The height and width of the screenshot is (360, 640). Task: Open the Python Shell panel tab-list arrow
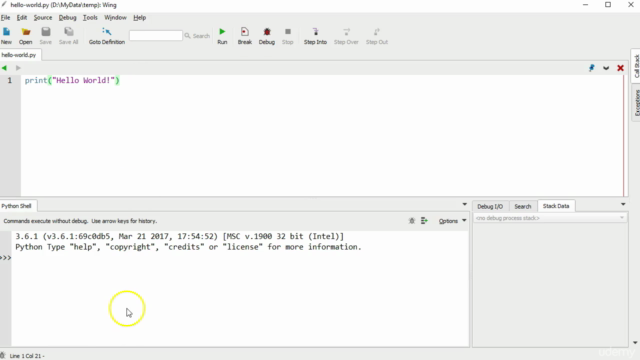[464, 204]
